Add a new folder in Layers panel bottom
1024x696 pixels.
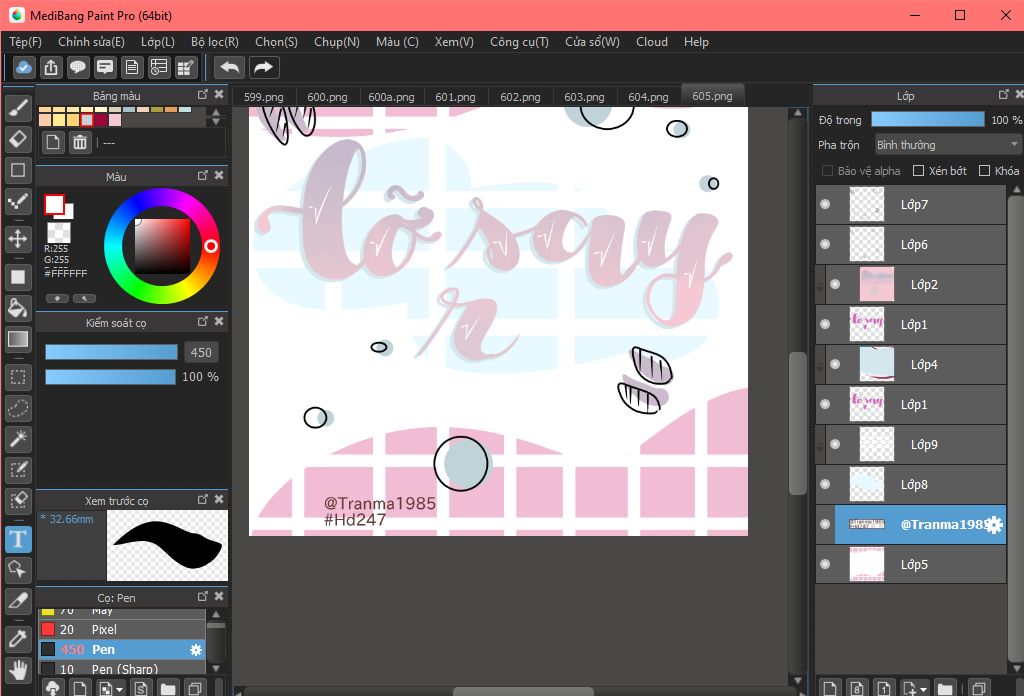pyautogui.click(x=944, y=688)
